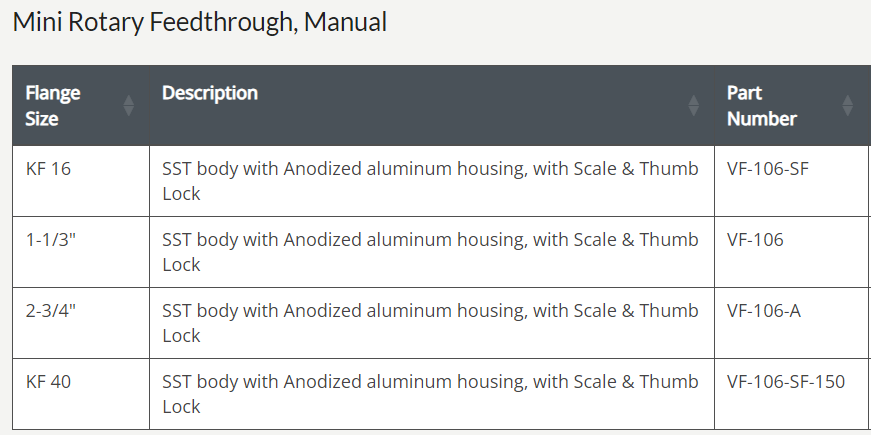
Task: Click the 1-1/3" flange size cell
Action: pyautogui.click(x=81, y=252)
